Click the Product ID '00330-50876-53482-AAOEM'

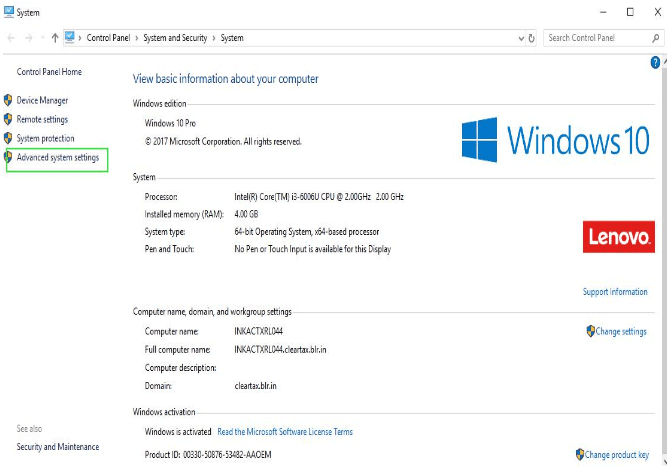[x=227, y=455]
